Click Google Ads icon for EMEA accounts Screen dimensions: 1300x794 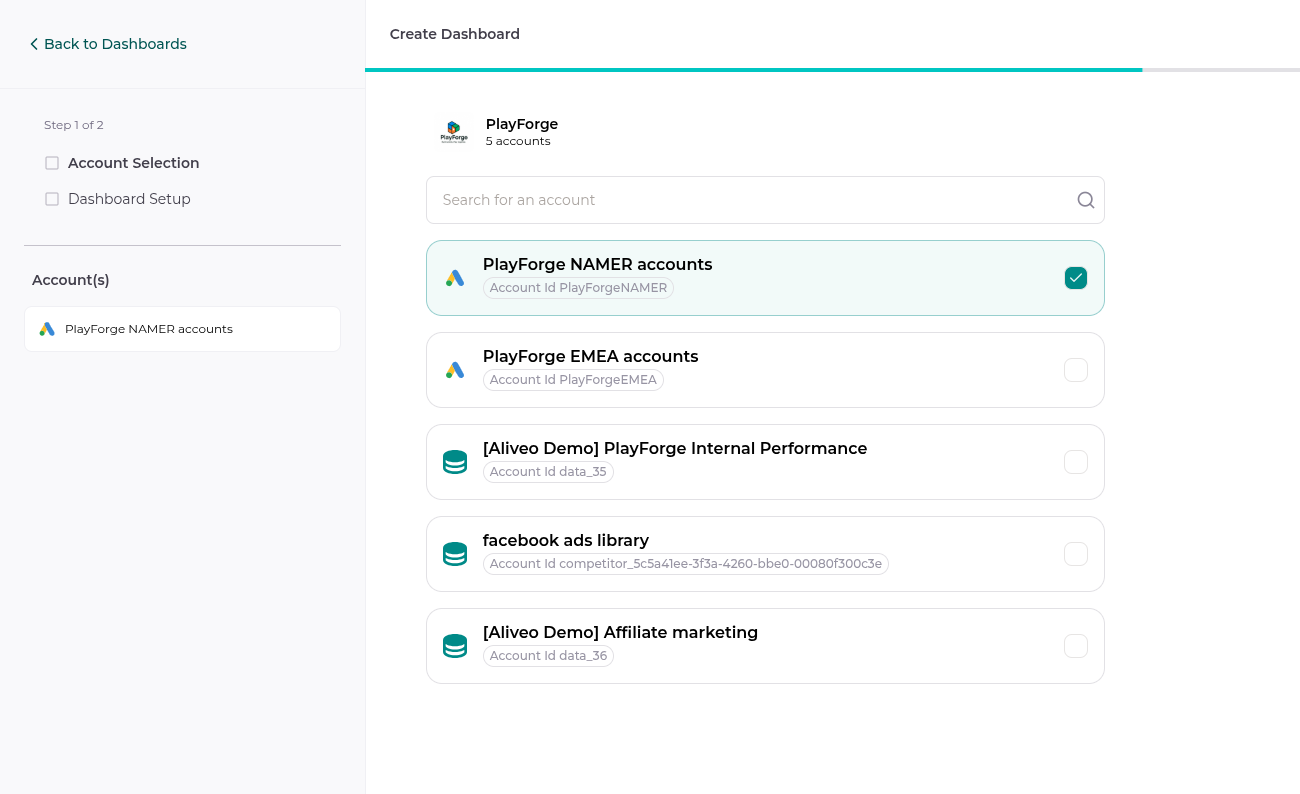pyautogui.click(x=455, y=370)
